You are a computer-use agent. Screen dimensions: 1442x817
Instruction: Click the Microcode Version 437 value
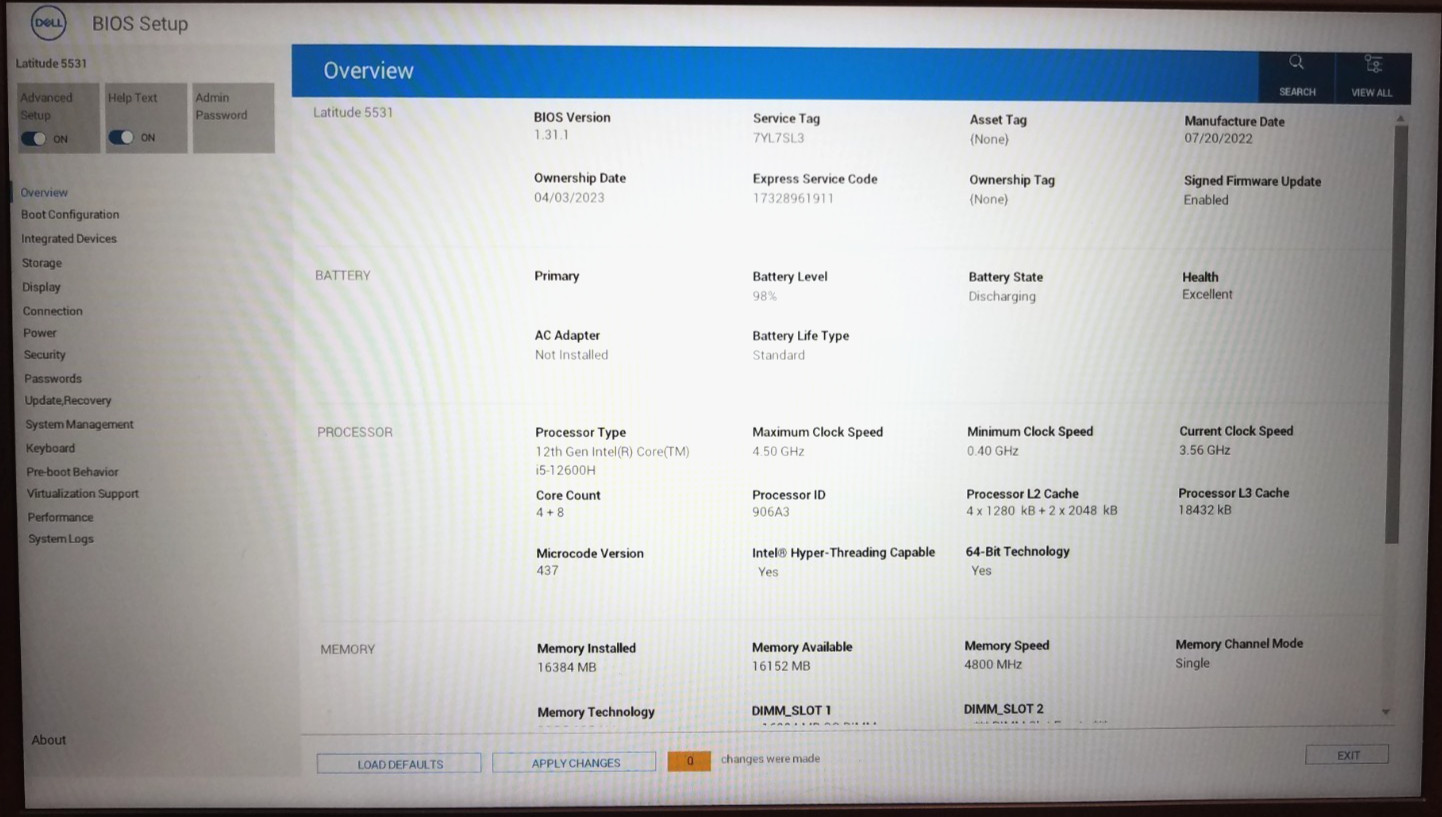point(547,570)
